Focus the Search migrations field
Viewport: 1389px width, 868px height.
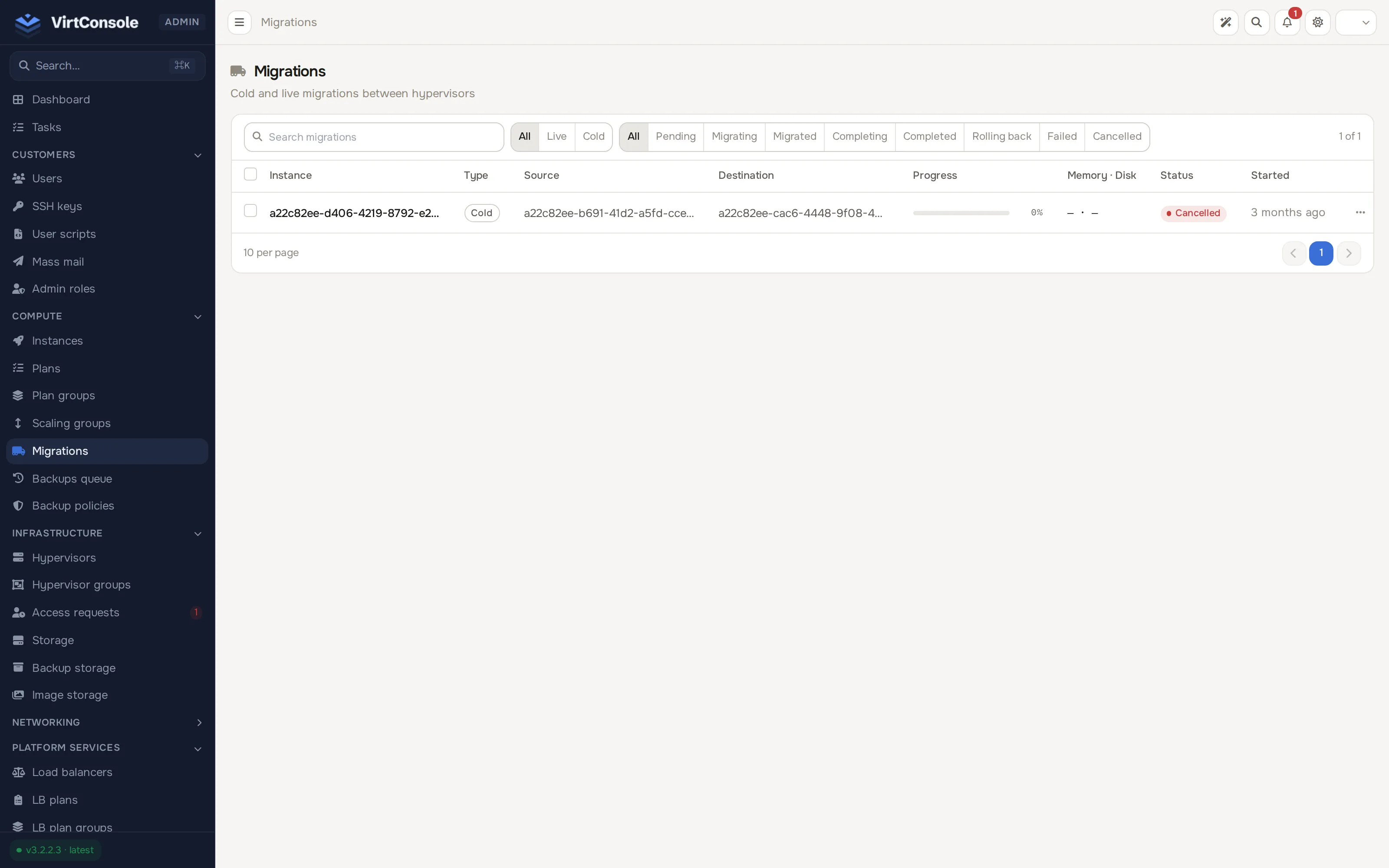374,137
